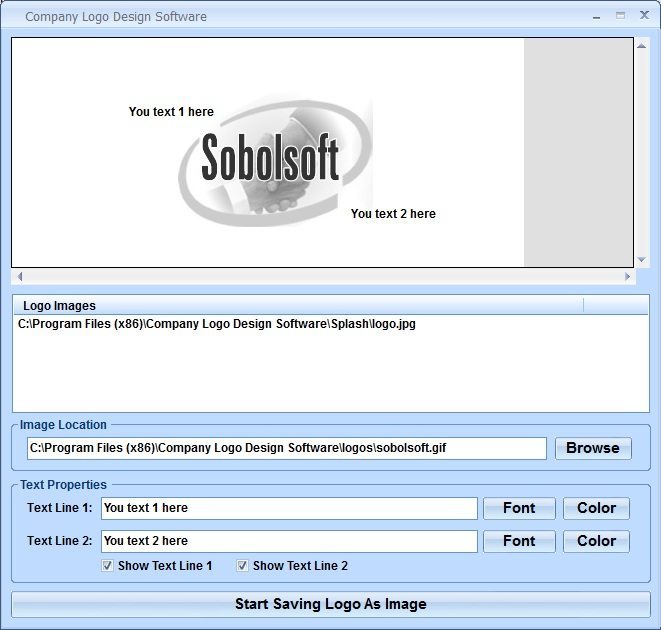Viewport: 661px width, 630px height.
Task: Click the Logo Images column header
Action: (x=298, y=305)
